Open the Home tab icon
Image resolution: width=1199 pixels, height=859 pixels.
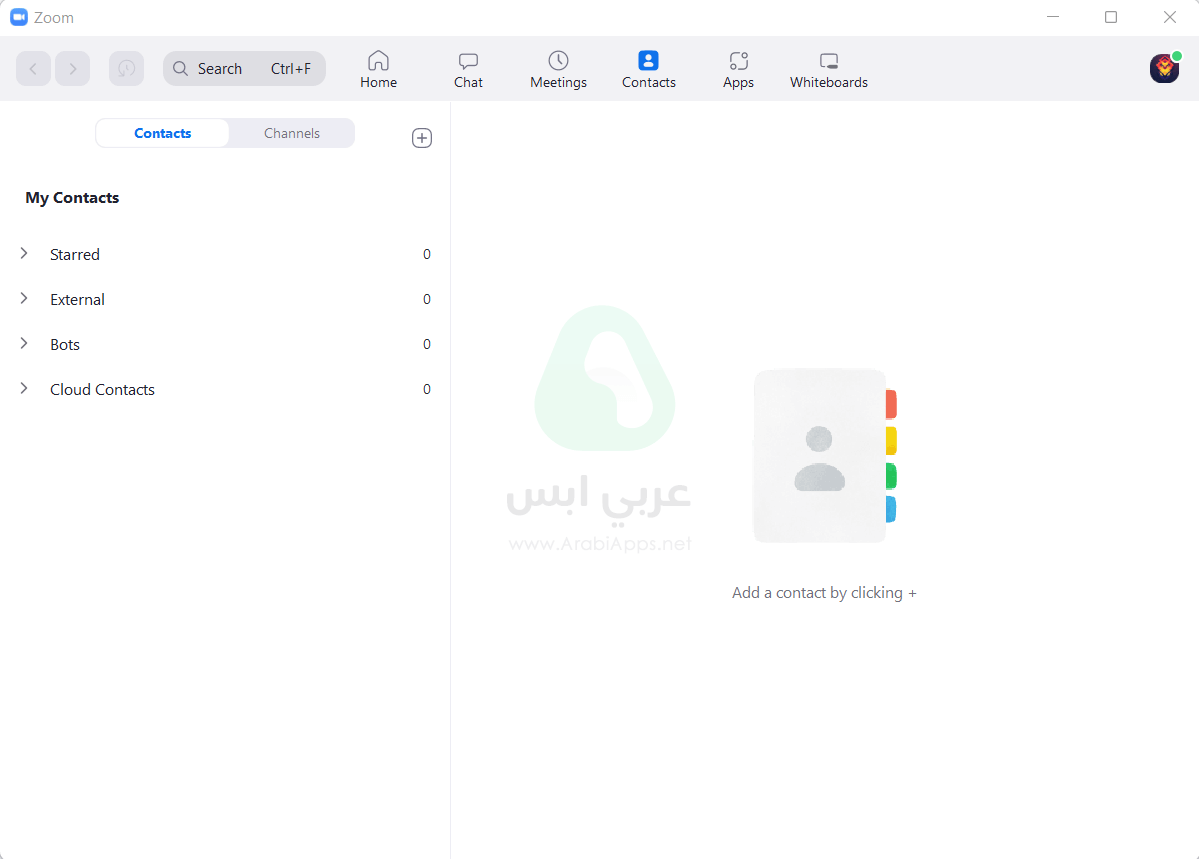(378, 61)
